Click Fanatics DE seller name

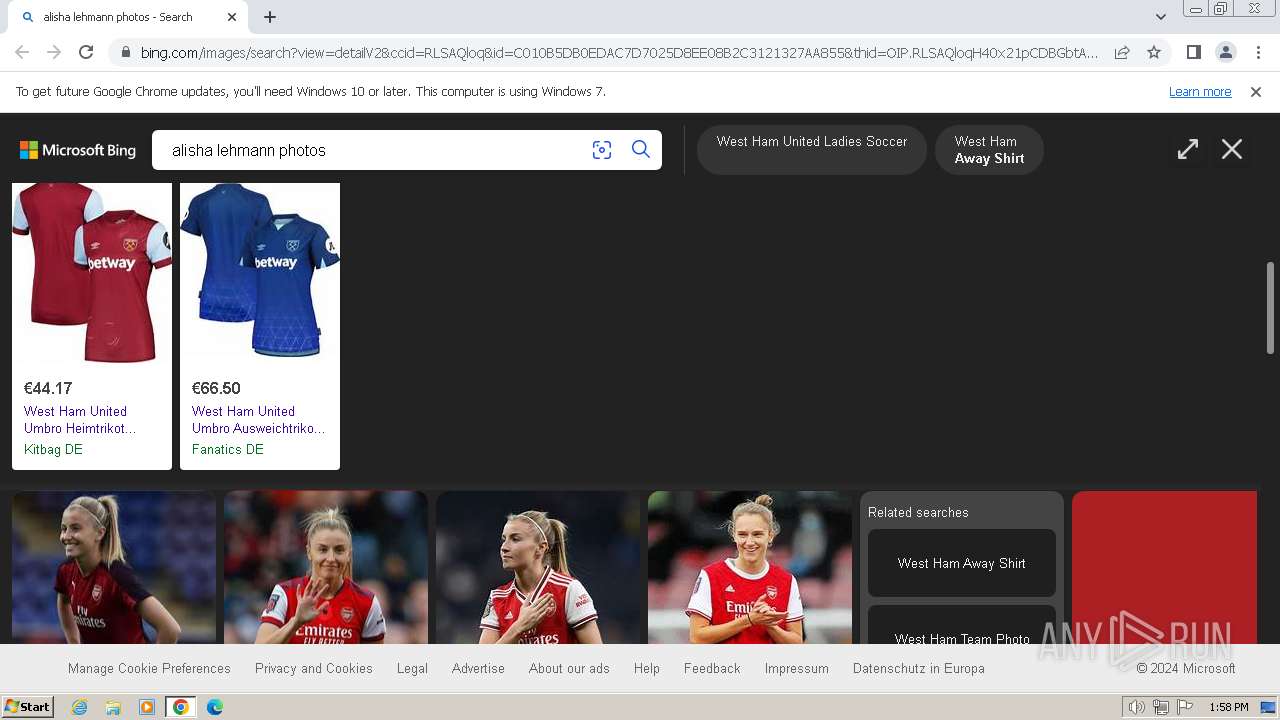(x=228, y=449)
